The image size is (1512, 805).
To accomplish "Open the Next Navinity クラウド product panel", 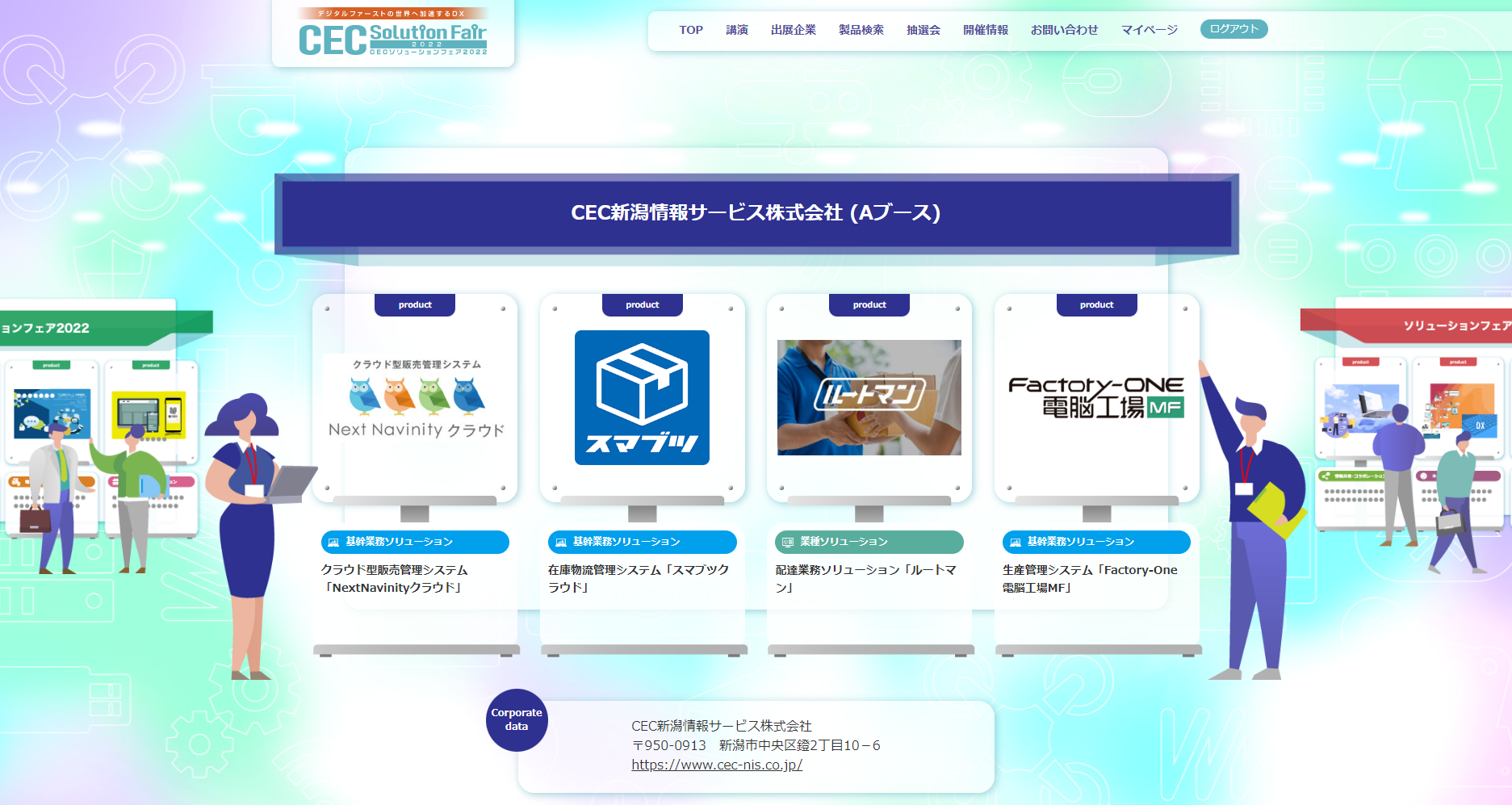I will pyautogui.click(x=416, y=397).
